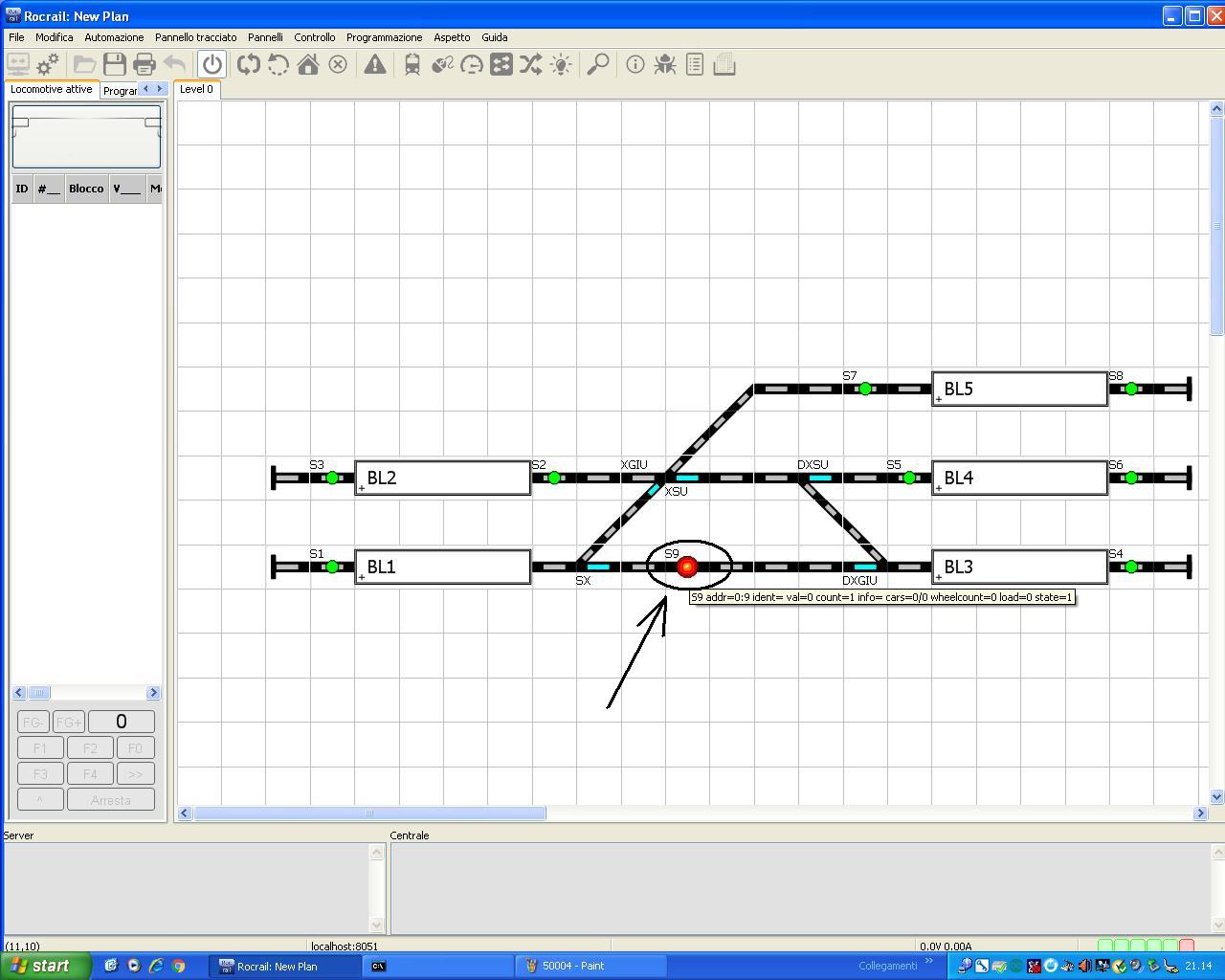Click the bug icon in toolbar
This screenshot has height=980, width=1225.
(665, 65)
